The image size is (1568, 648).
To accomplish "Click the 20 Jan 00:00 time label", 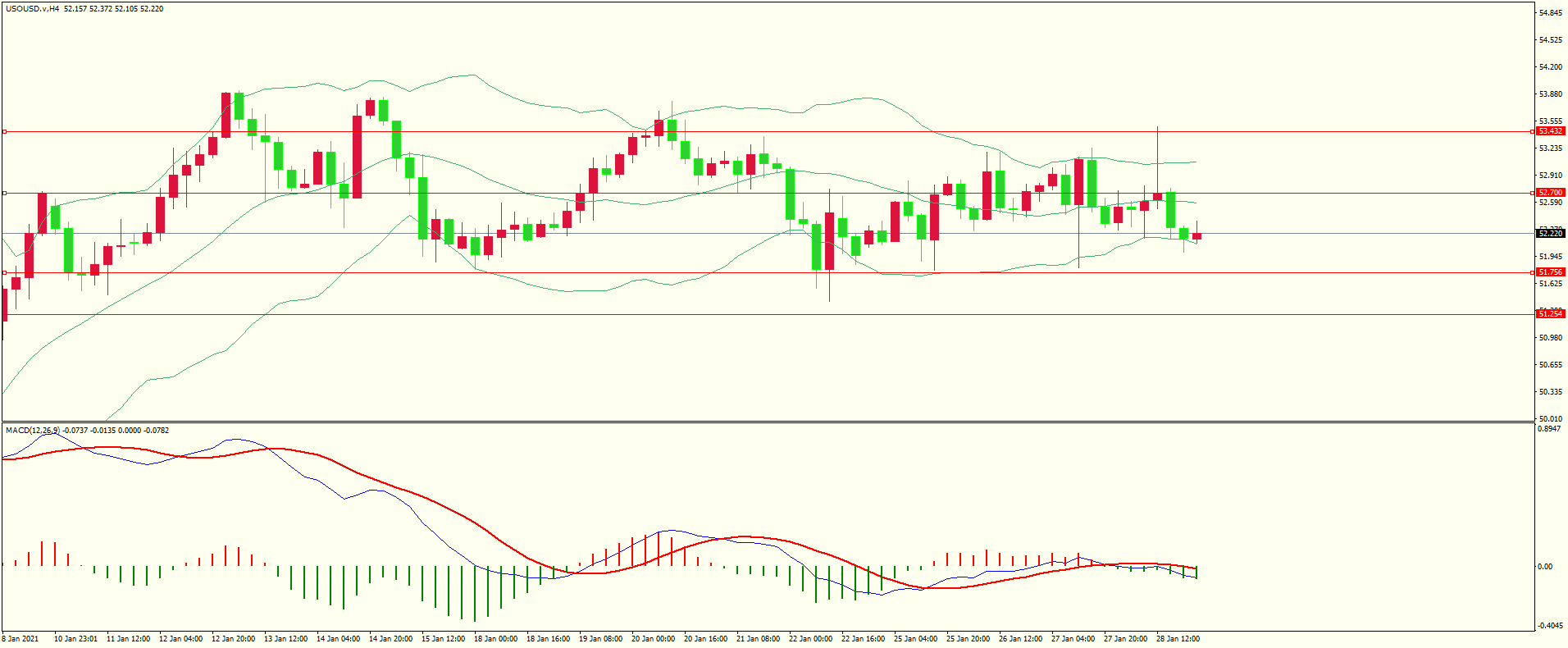I will click(x=653, y=639).
